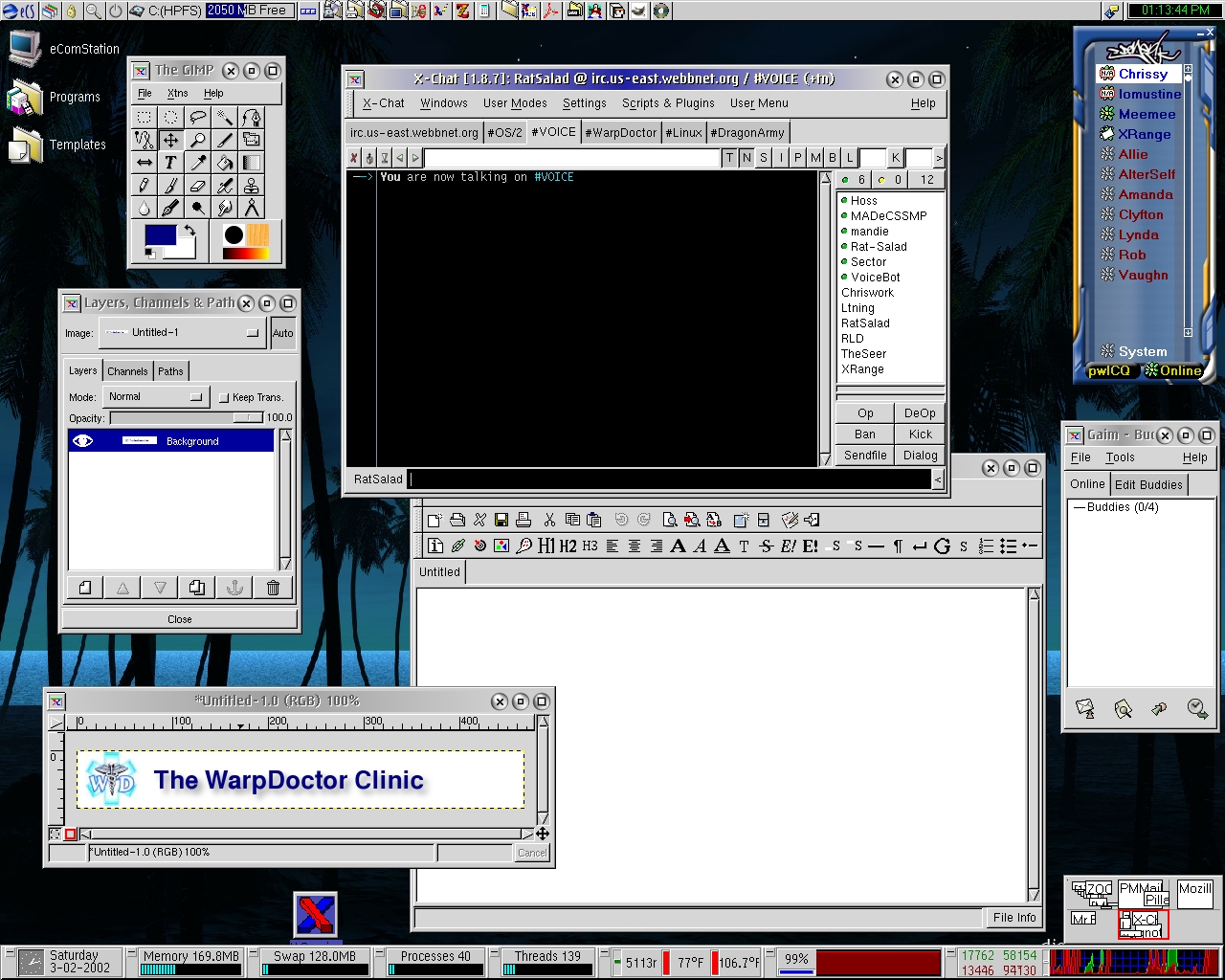This screenshot has width=1225, height=980.
Task: Click the Save floppy icon in the editor toolbar
Action: pos(501,520)
